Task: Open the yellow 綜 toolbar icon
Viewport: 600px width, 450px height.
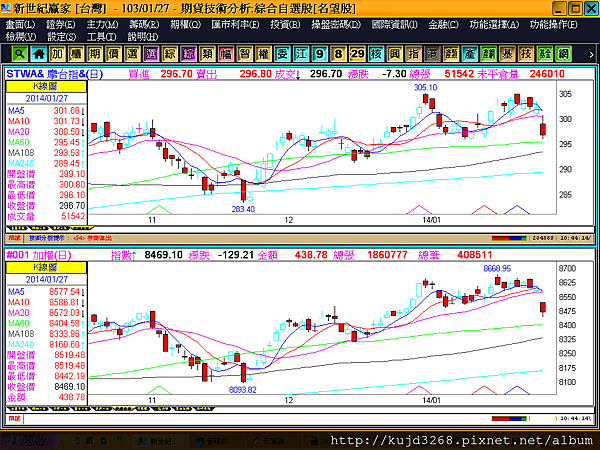Action: click(170, 54)
